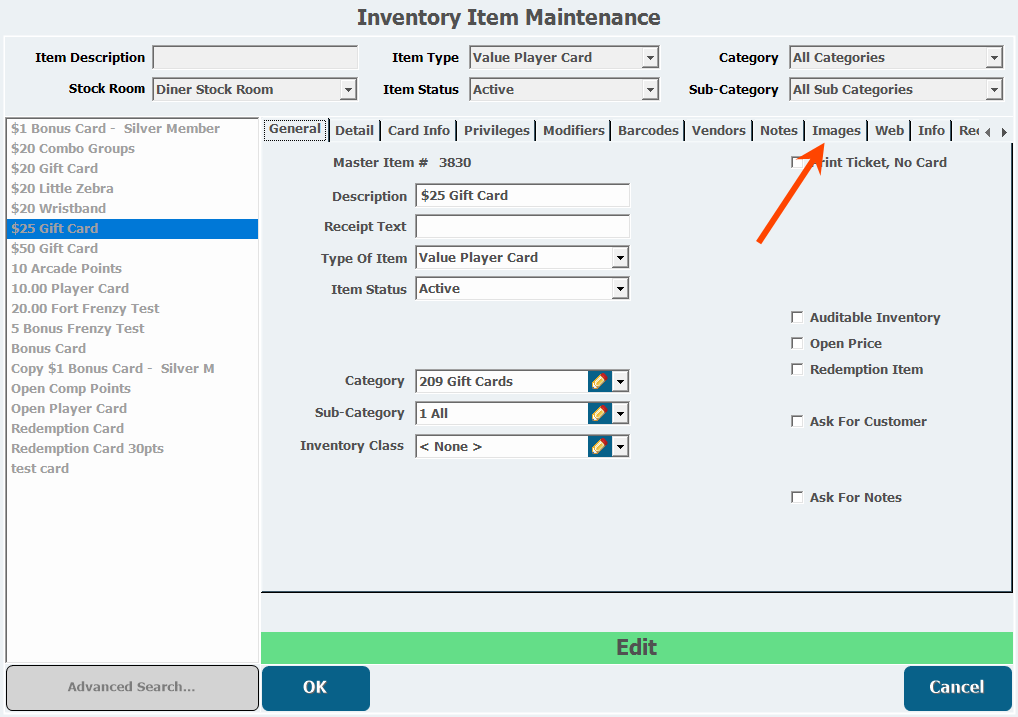Click the Receipt Text field
The width and height of the screenshot is (1018, 717).
(x=522, y=226)
